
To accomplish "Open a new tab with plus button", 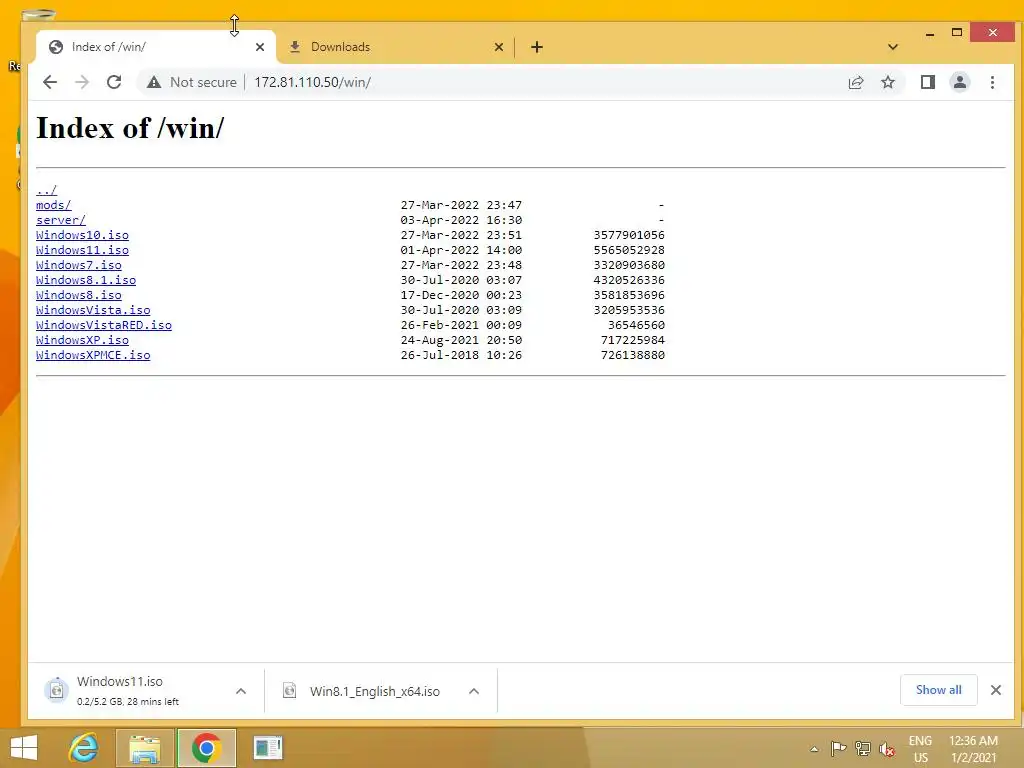I will pos(537,47).
